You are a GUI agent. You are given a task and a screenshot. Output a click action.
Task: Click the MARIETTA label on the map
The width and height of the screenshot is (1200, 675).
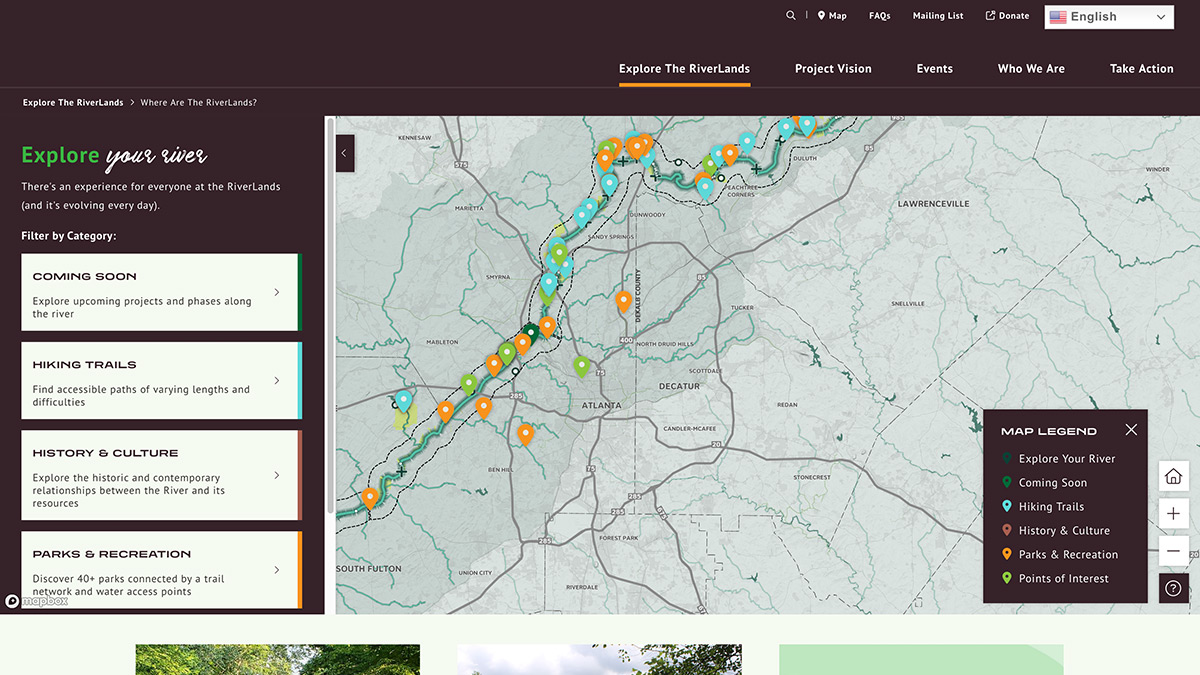(469, 208)
